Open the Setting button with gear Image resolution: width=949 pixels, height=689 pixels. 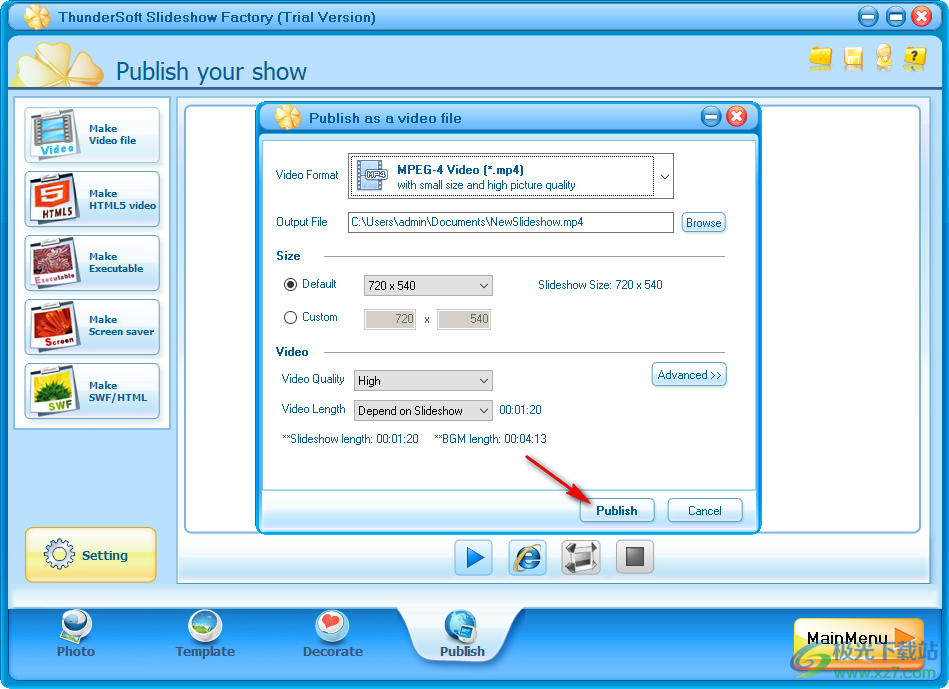pyautogui.click(x=91, y=555)
